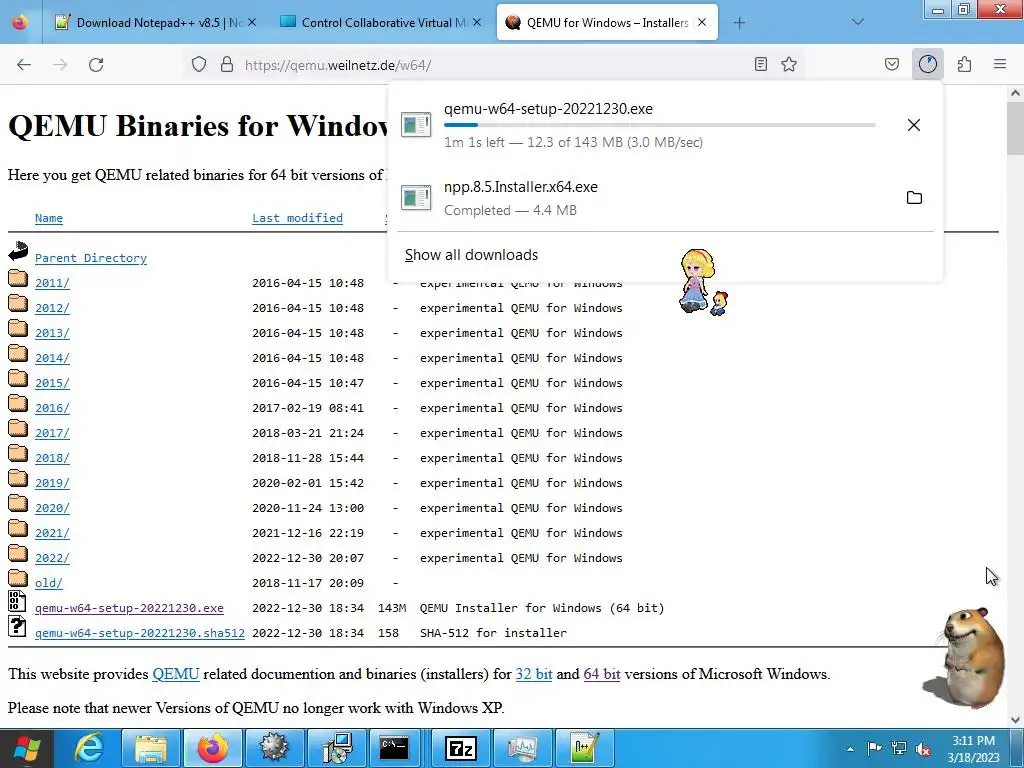This screenshot has width=1024, height=768.
Task: Sort listing by Name column
Action: tap(49, 218)
